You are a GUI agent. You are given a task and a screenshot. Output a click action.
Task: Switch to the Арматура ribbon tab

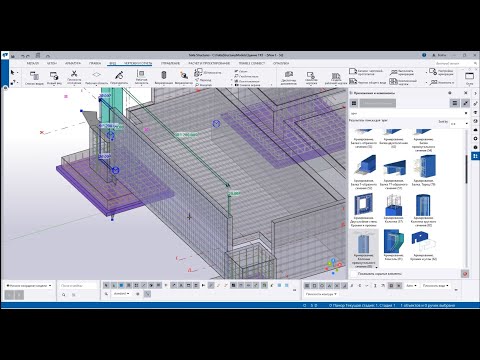pos(73,63)
